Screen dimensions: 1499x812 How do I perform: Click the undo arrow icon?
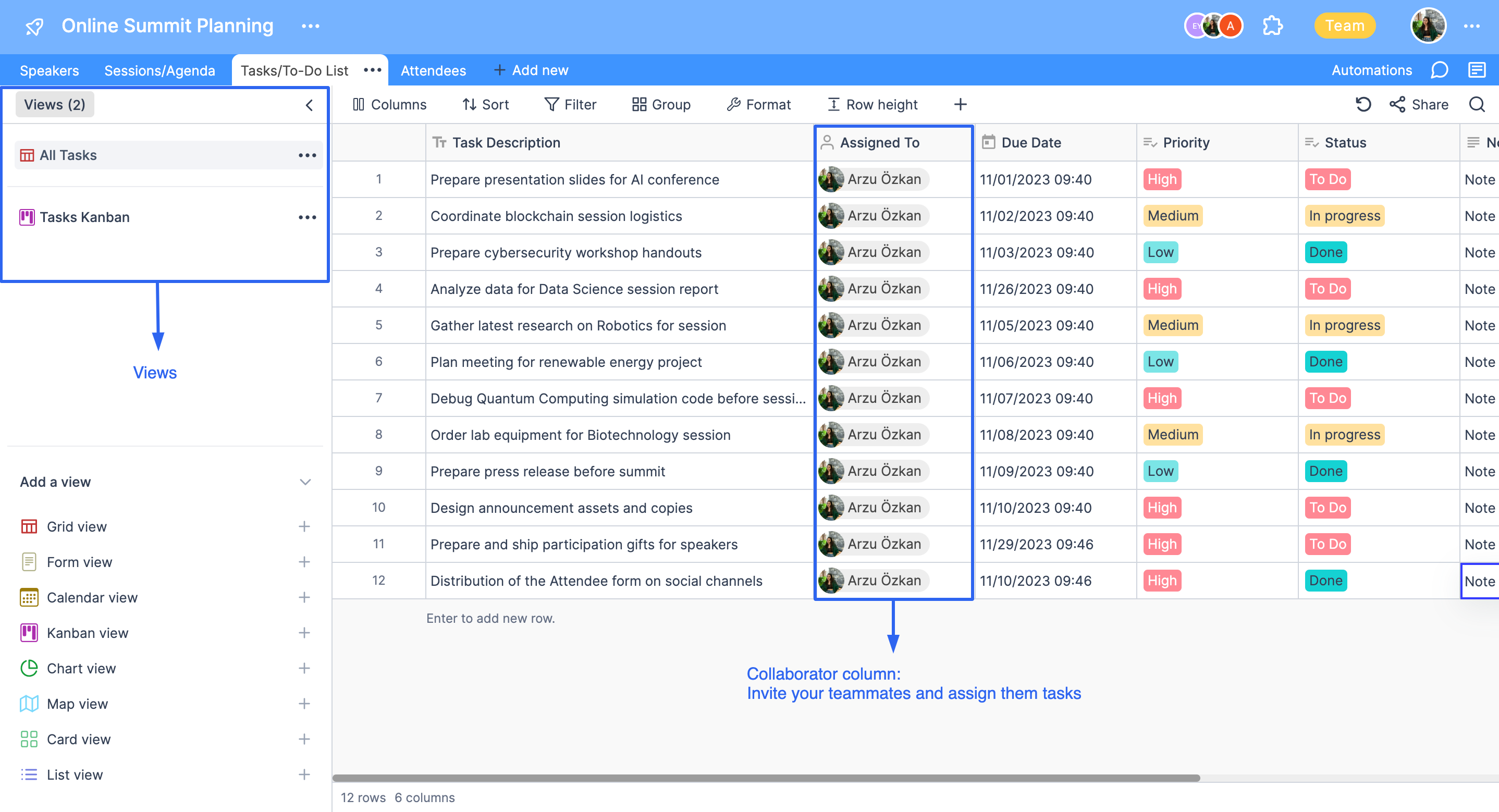pos(1363,104)
